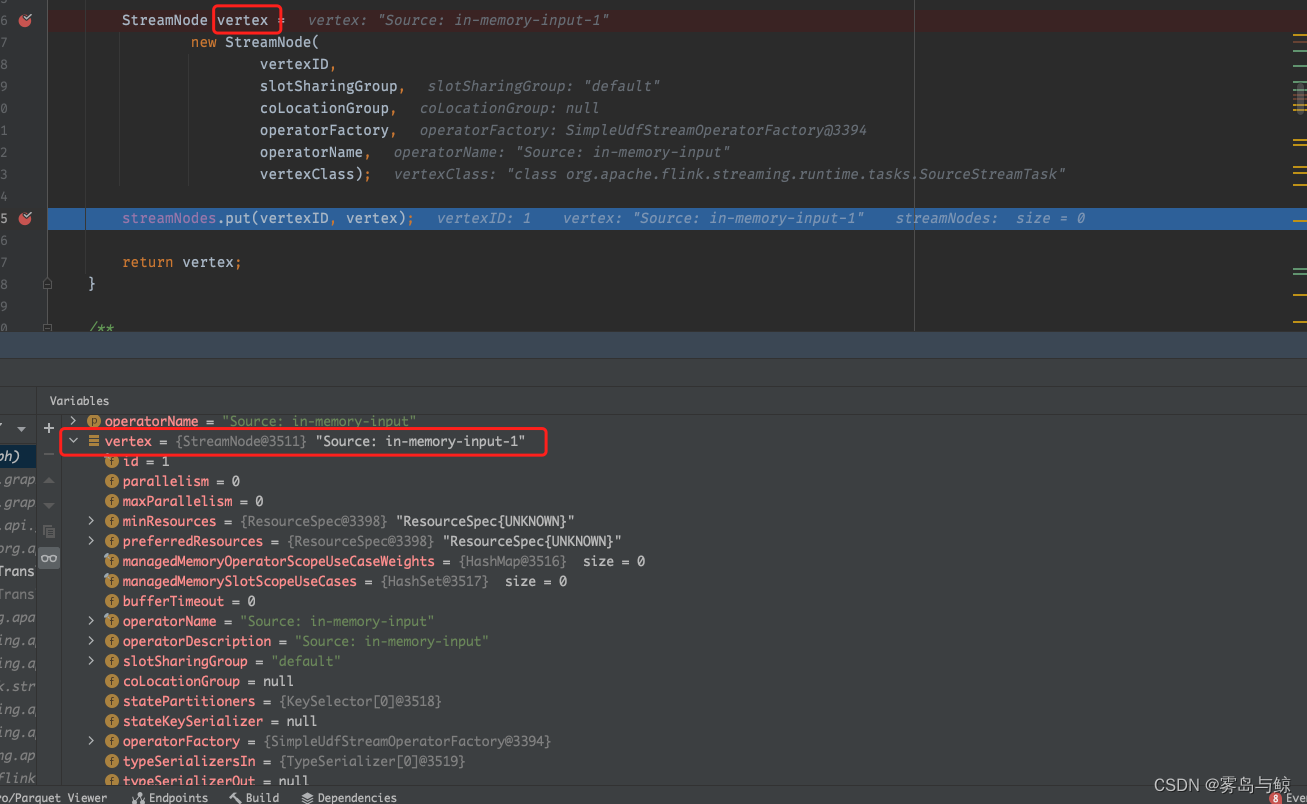Select the 'stateKeySerializer = null' row

coord(211,721)
